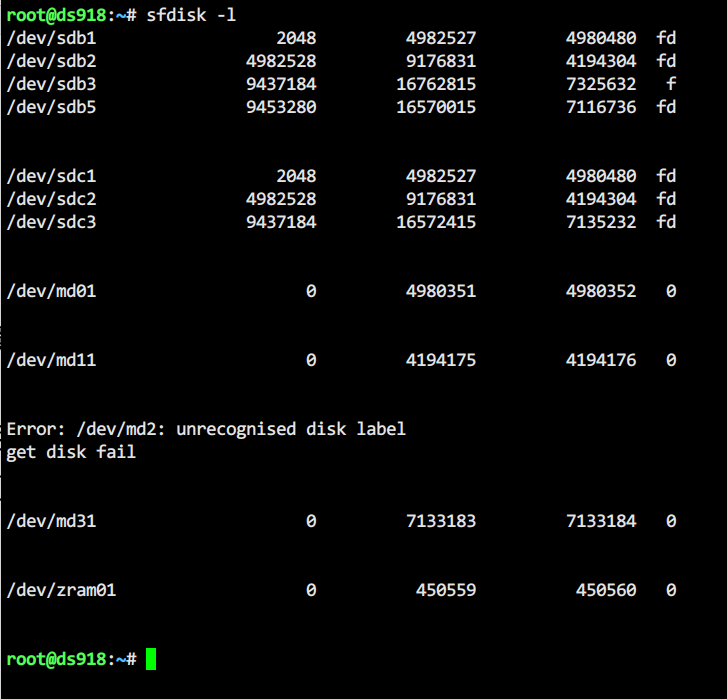
Task: Click the value 4980351 in md01 row
Action: (441, 292)
